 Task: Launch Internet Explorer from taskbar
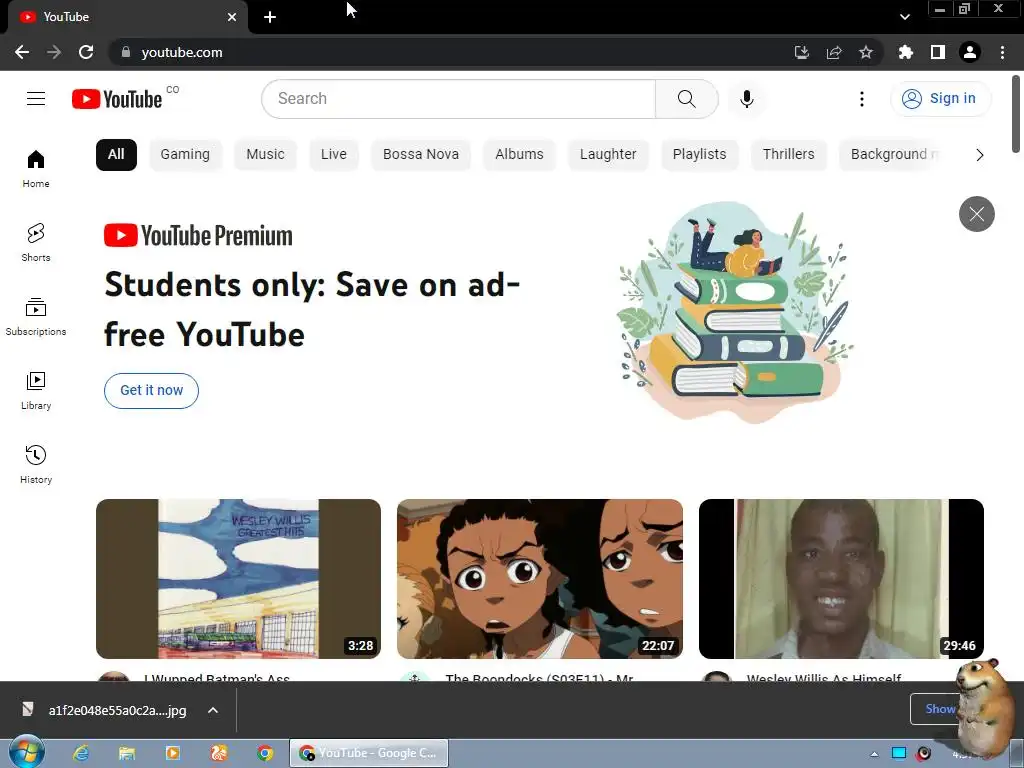pyautogui.click(x=81, y=753)
